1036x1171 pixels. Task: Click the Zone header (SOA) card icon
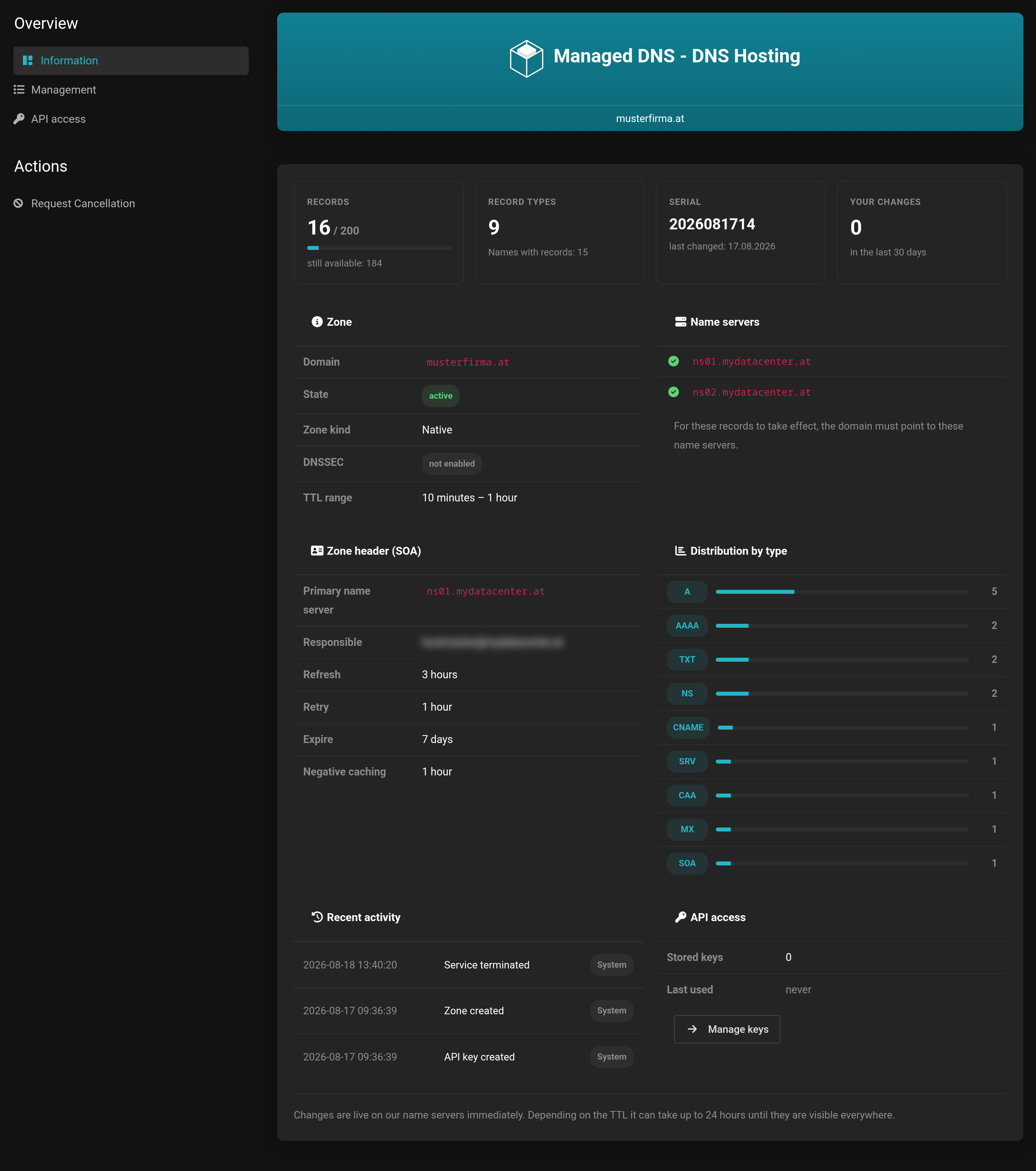pos(317,551)
